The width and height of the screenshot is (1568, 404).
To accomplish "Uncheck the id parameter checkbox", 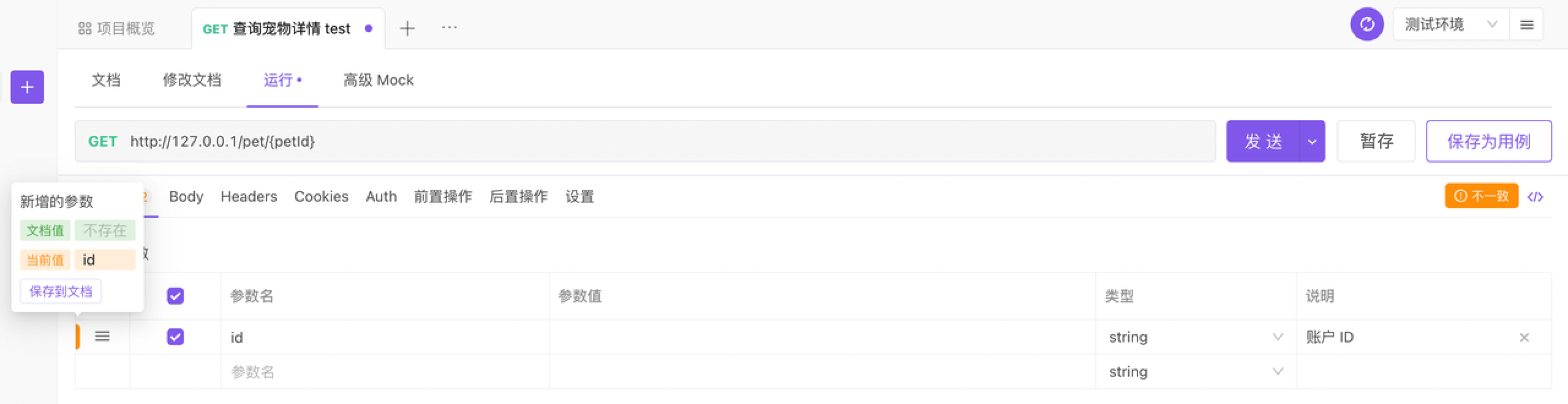I will point(175,337).
